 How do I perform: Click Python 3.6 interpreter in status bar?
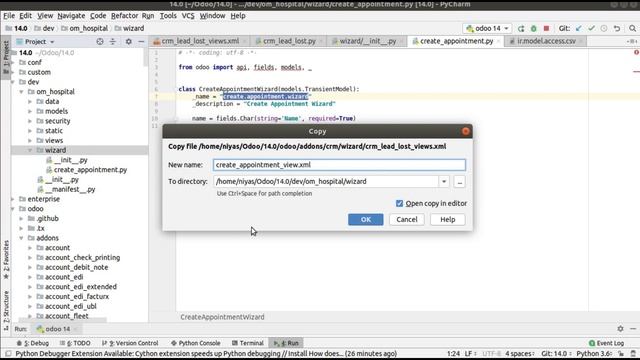pos(594,353)
